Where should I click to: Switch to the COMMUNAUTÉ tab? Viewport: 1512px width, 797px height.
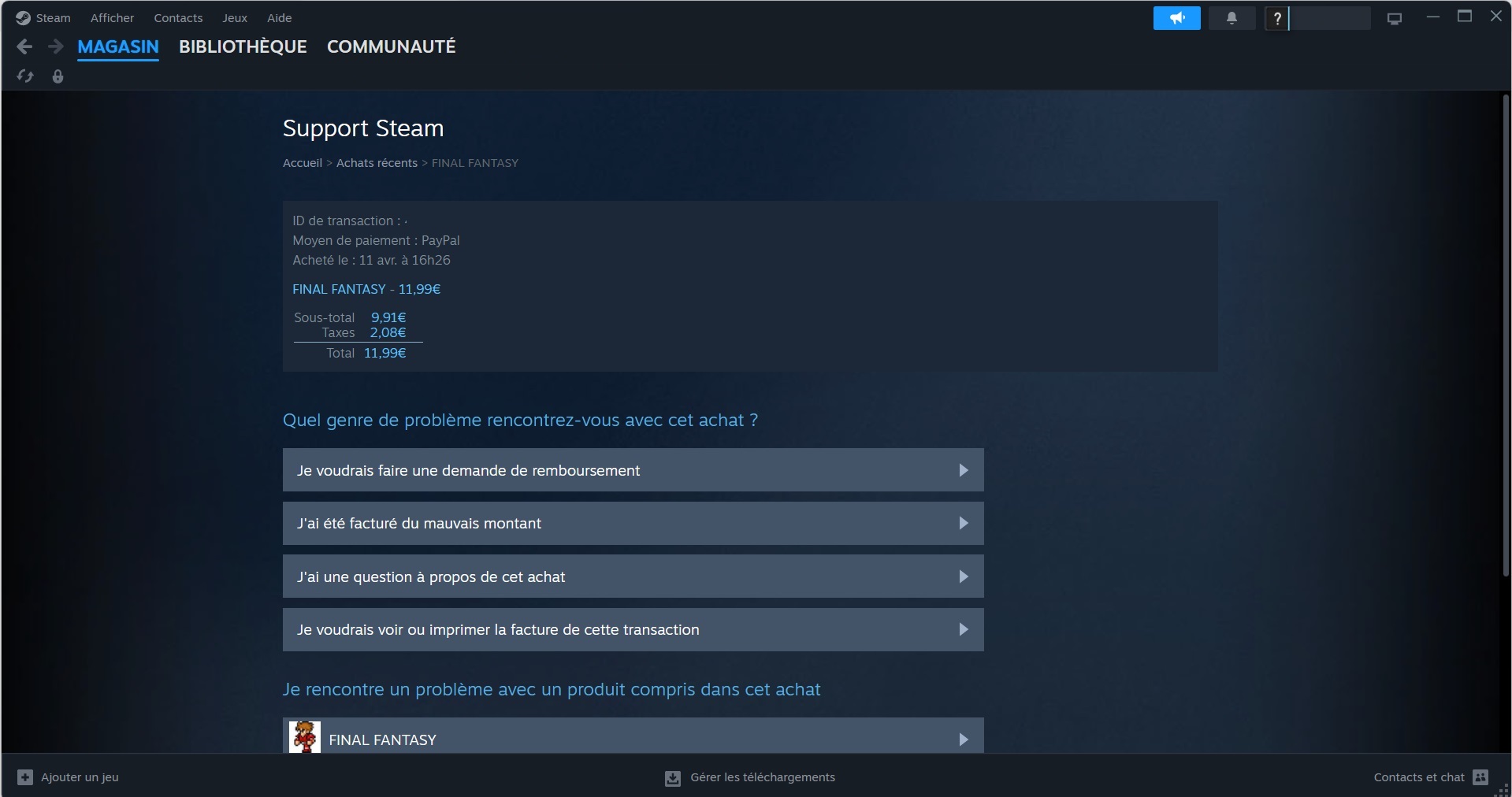tap(392, 46)
